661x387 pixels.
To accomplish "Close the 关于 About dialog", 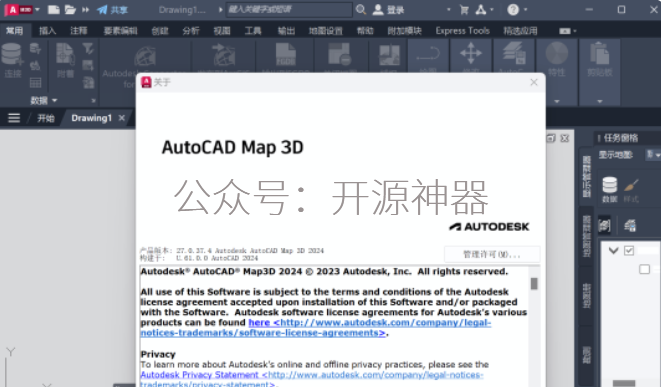I will [534, 82].
